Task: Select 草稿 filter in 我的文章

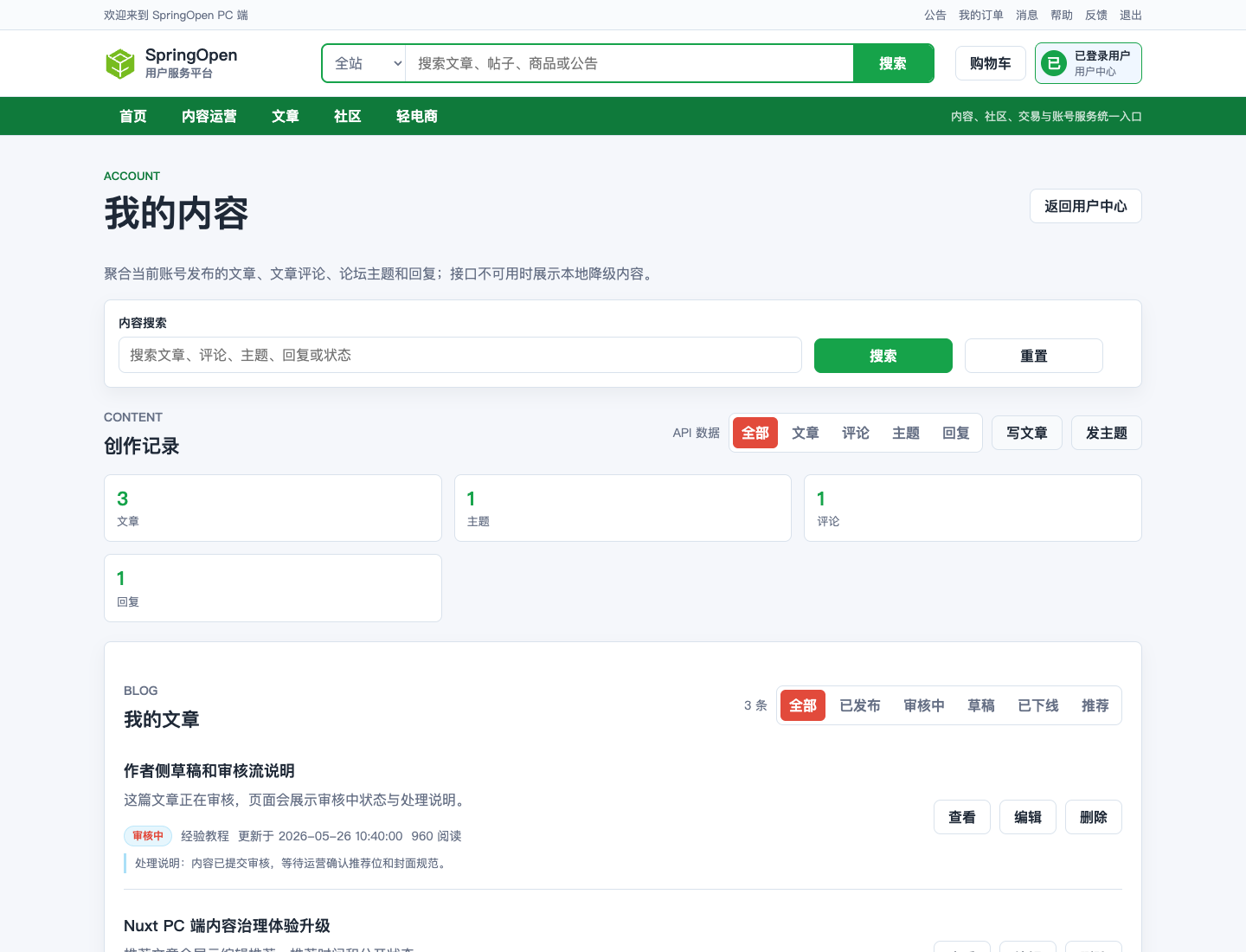Action: pyautogui.click(x=981, y=705)
